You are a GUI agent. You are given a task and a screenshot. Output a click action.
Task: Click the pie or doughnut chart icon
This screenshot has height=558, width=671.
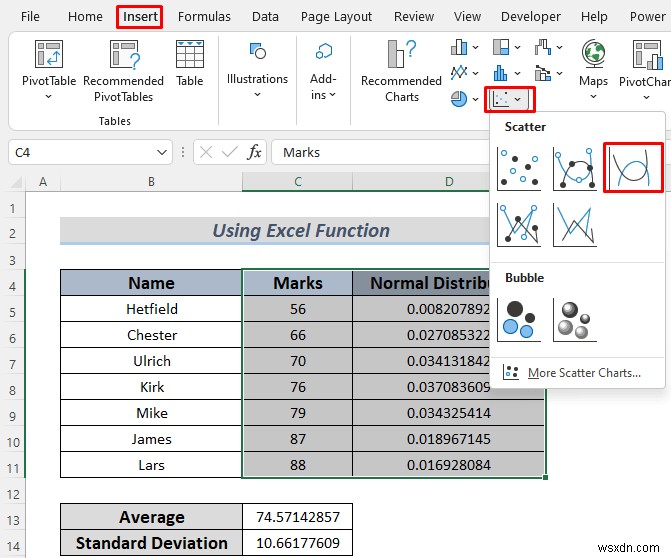pos(459,99)
